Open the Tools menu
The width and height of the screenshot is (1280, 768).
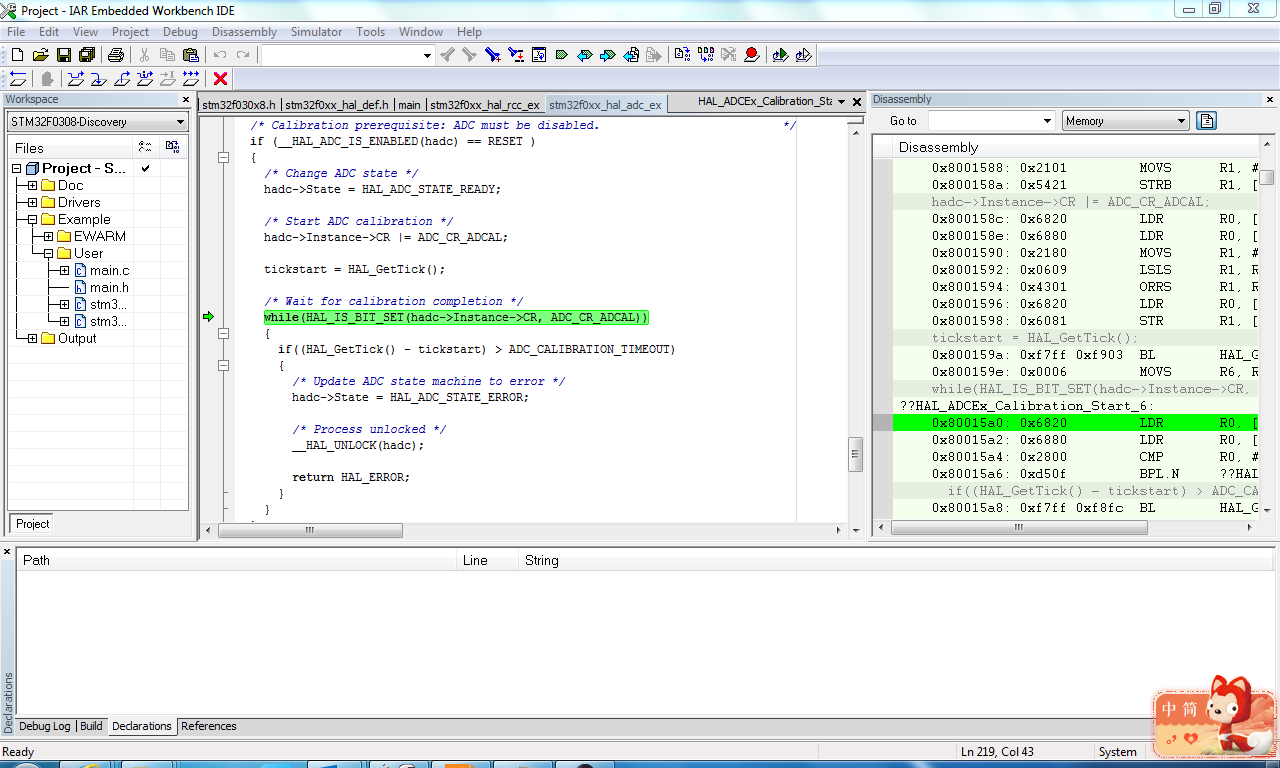370,32
